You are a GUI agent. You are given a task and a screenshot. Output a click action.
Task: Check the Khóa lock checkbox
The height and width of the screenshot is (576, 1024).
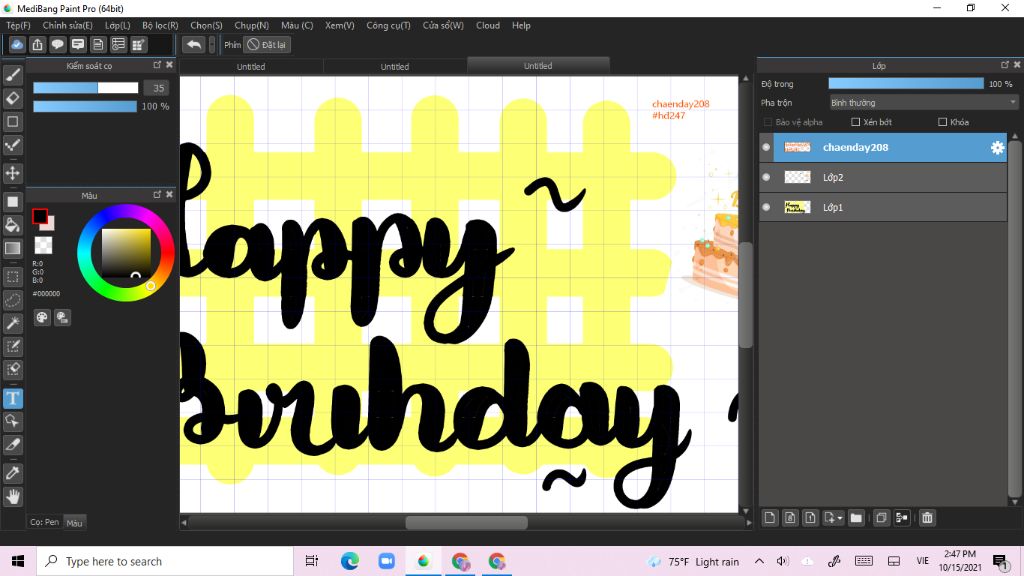(942, 122)
